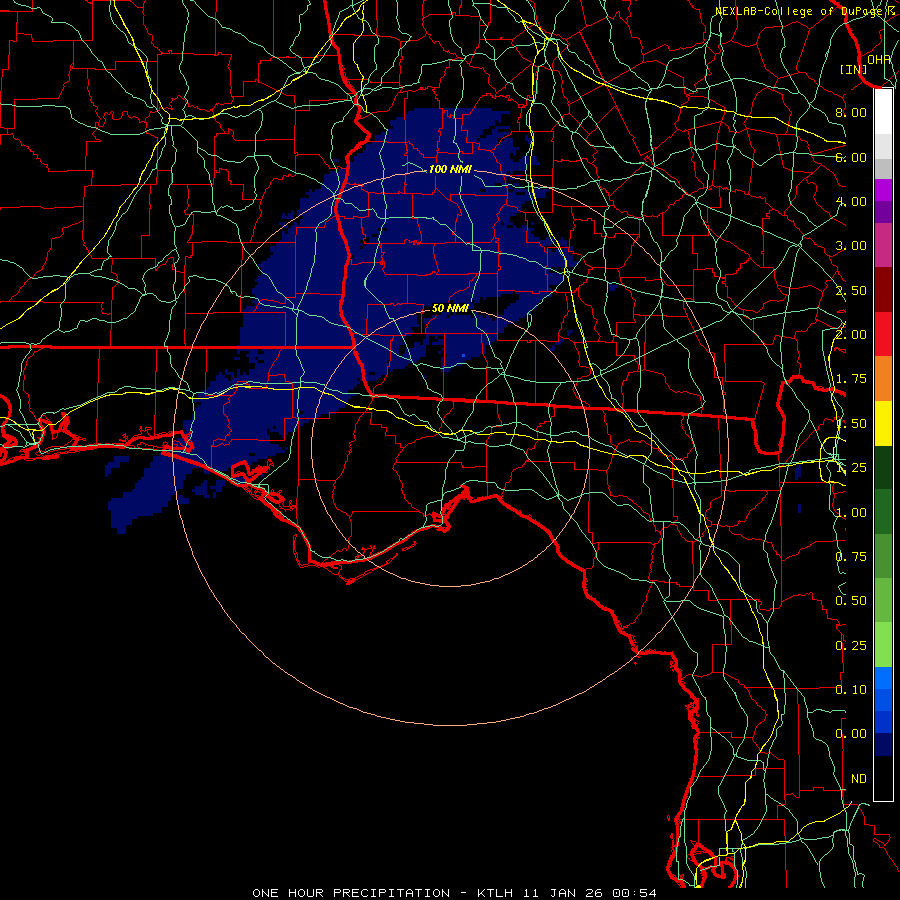Click the [IN] units label

853,69
